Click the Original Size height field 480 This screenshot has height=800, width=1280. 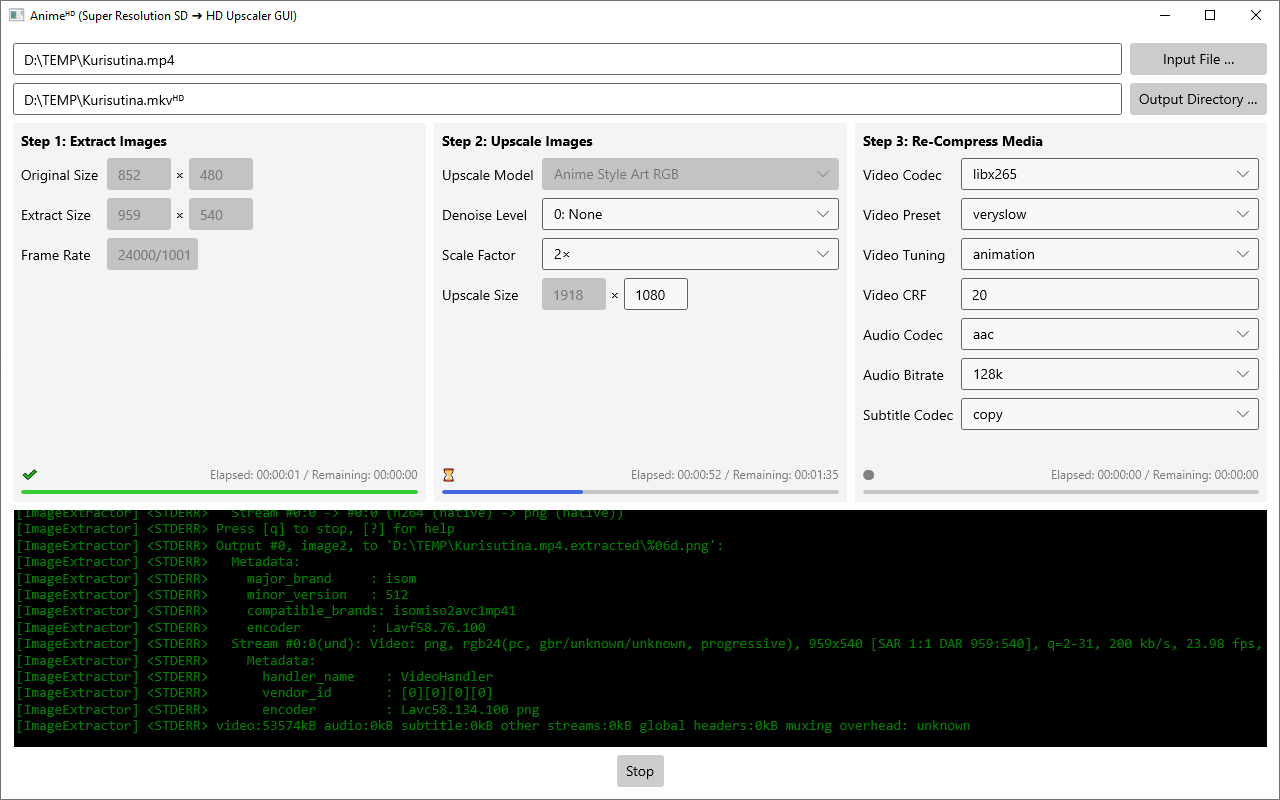[221, 174]
